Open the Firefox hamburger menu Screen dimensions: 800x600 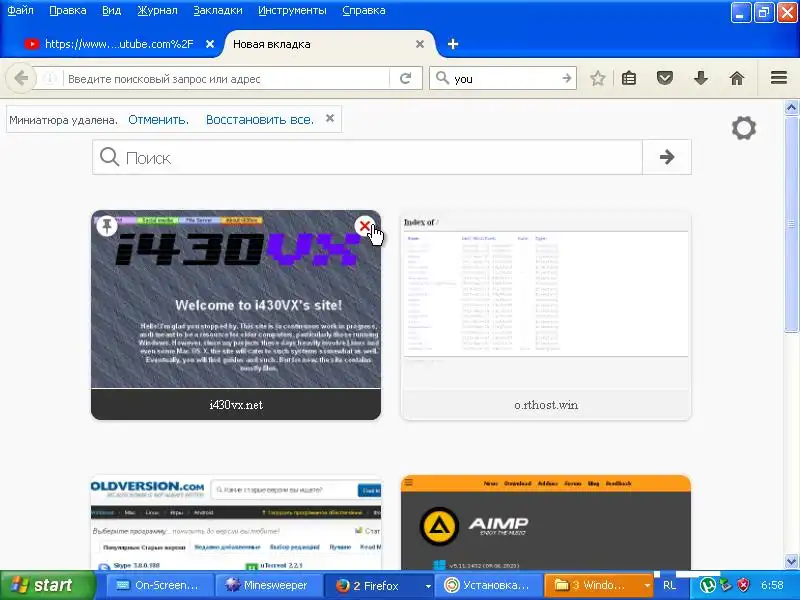[x=779, y=78]
